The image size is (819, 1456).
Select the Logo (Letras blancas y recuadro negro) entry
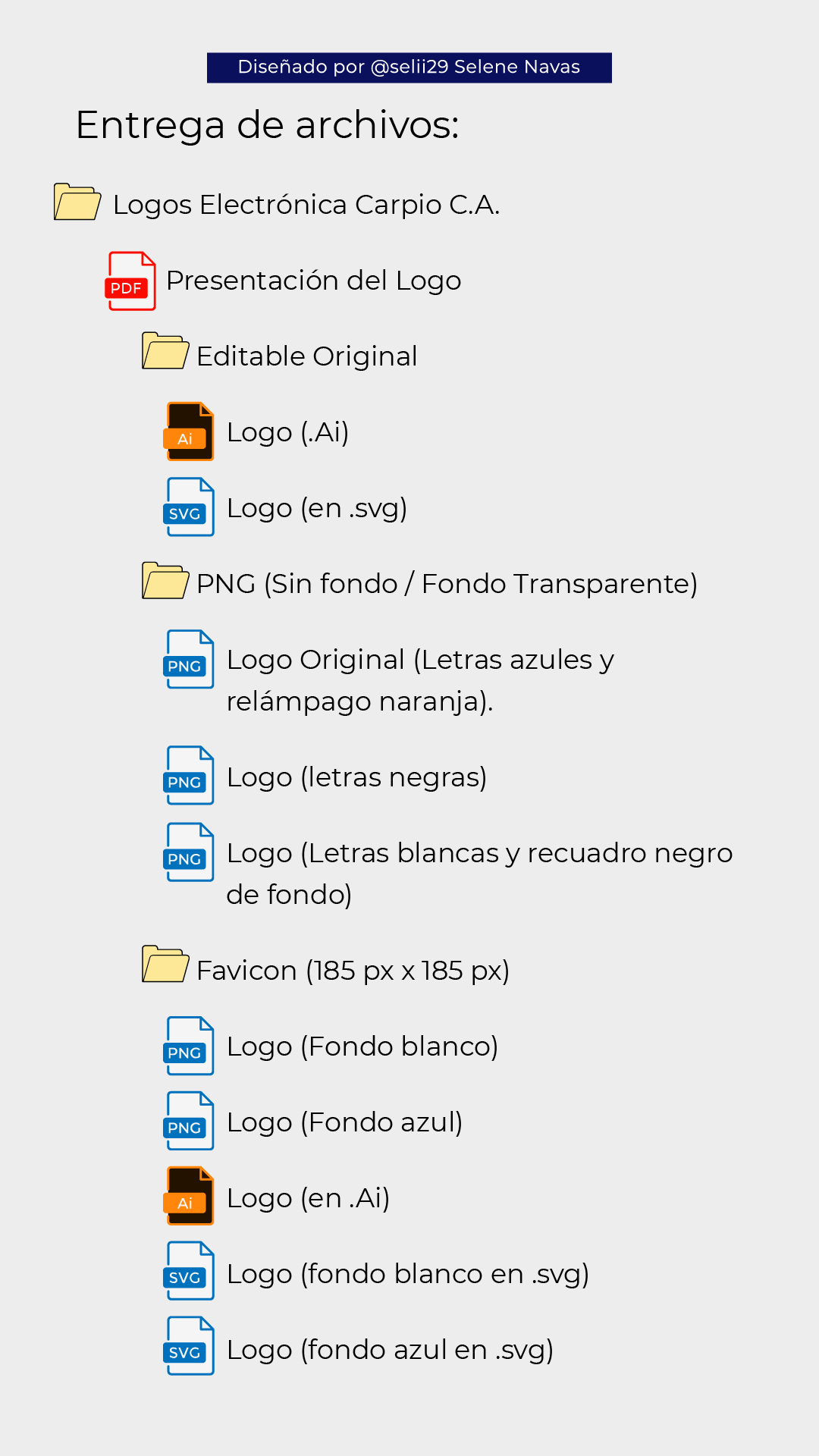pyautogui.click(x=479, y=874)
